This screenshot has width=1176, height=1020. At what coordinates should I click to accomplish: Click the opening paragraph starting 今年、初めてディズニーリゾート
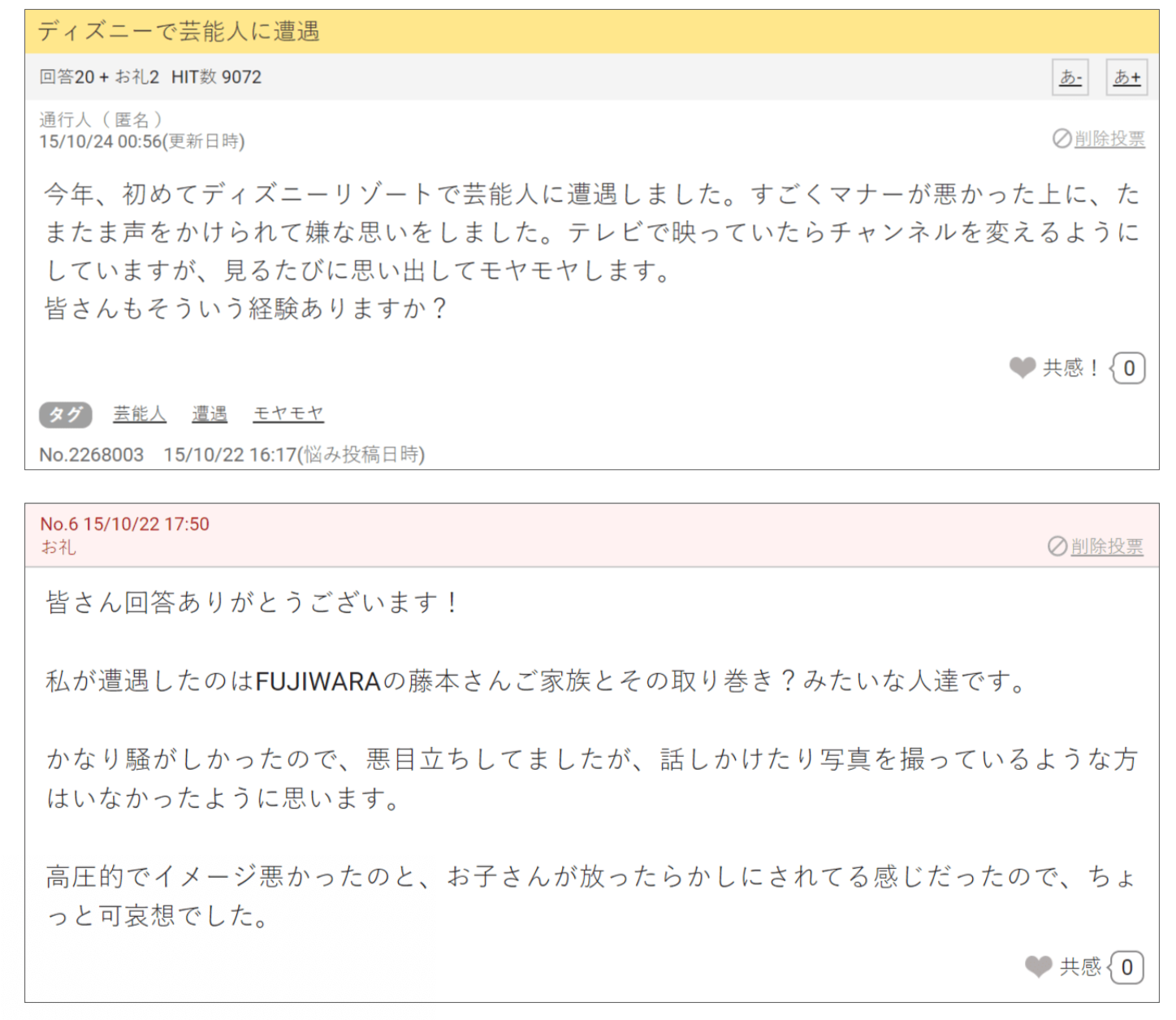[591, 232]
